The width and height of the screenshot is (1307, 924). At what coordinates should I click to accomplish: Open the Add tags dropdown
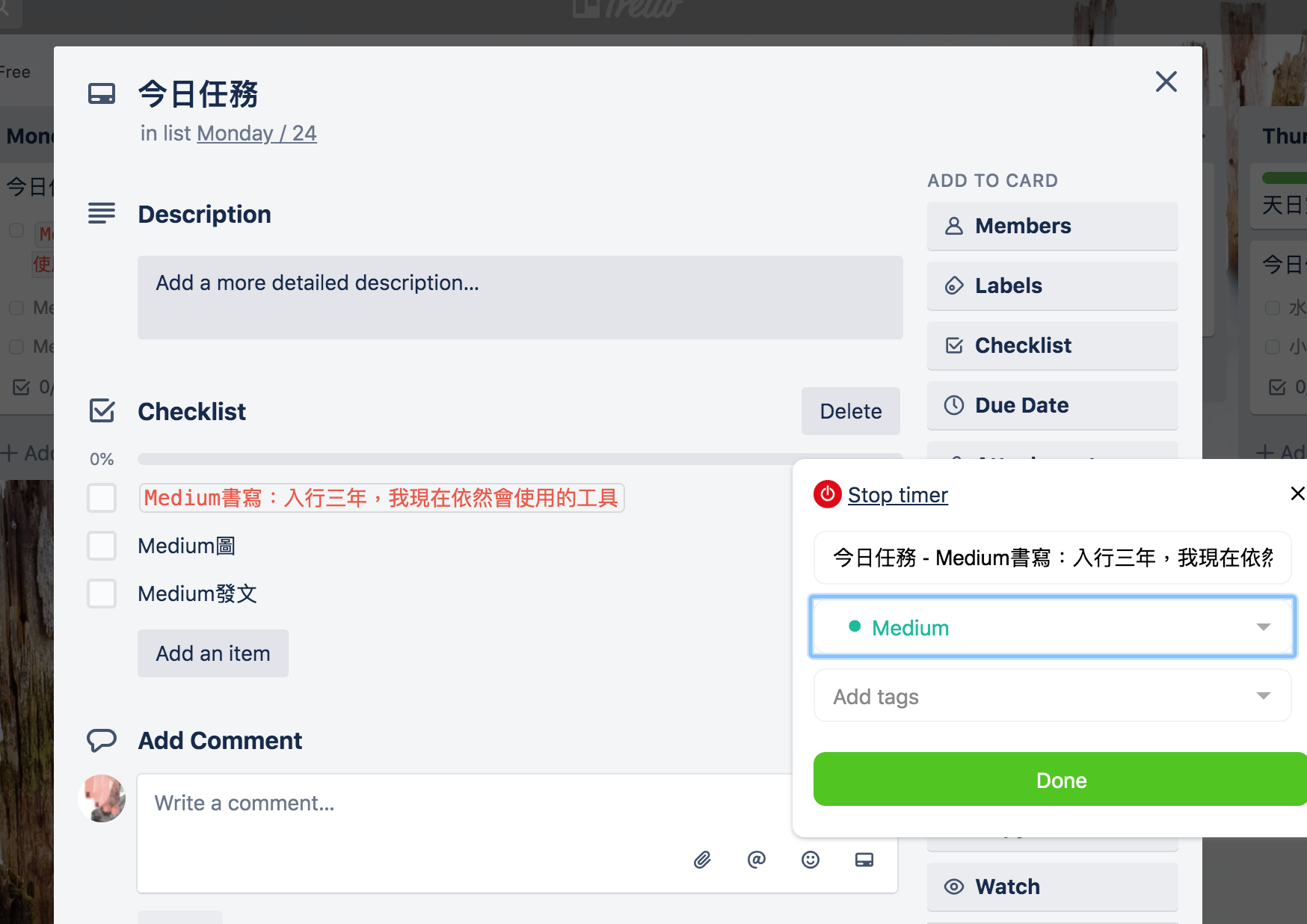click(x=1053, y=696)
